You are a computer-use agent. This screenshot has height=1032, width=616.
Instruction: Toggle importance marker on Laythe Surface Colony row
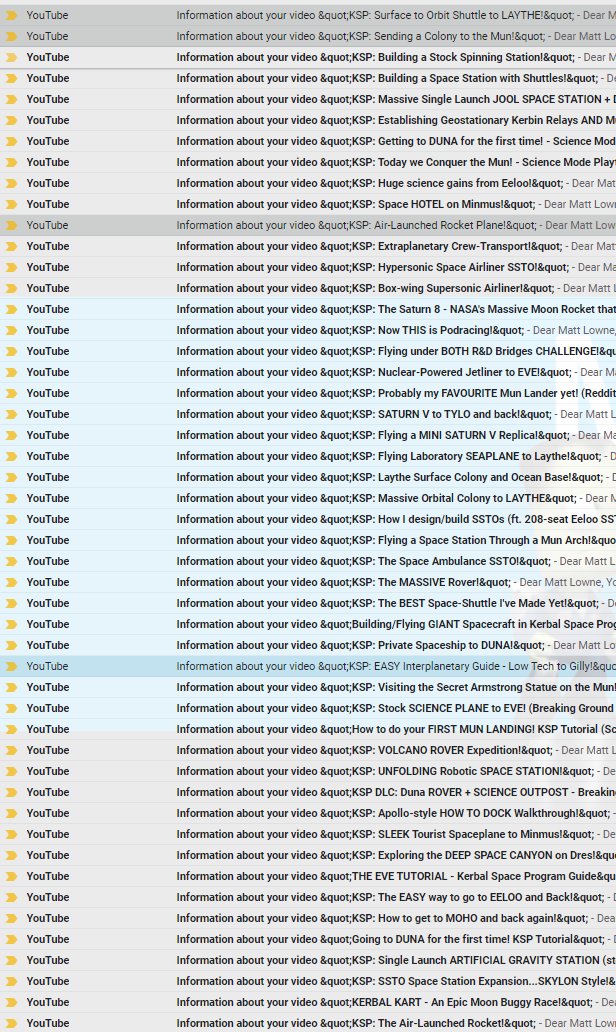tap(11, 477)
